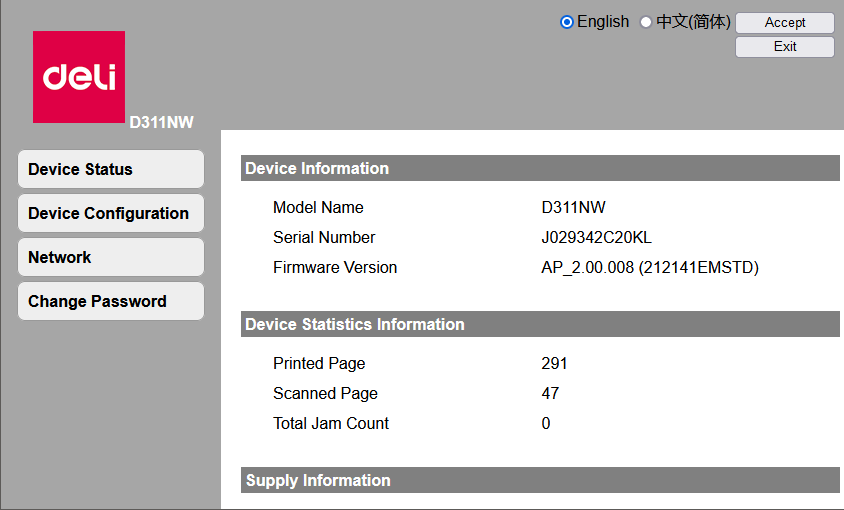The image size is (844, 510).
Task: Click the Model Name label
Action: click(x=318, y=207)
